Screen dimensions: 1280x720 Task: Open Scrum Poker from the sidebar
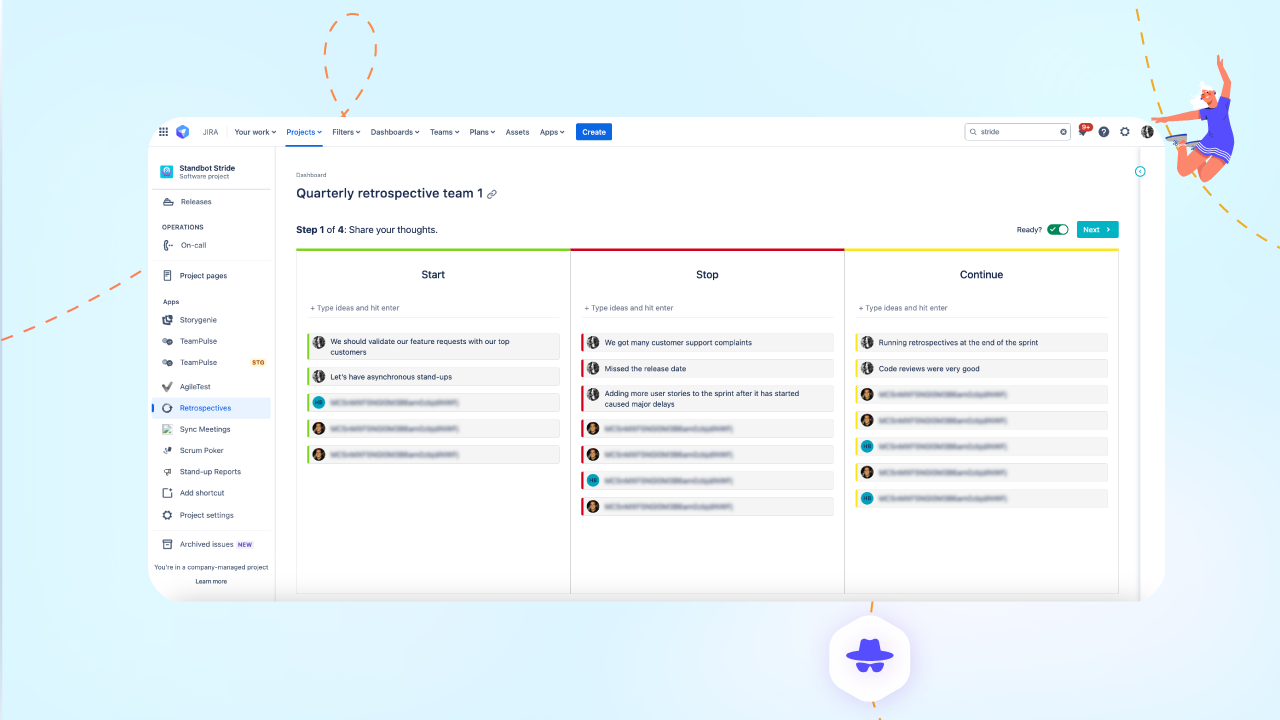pyautogui.click(x=201, y=450)
